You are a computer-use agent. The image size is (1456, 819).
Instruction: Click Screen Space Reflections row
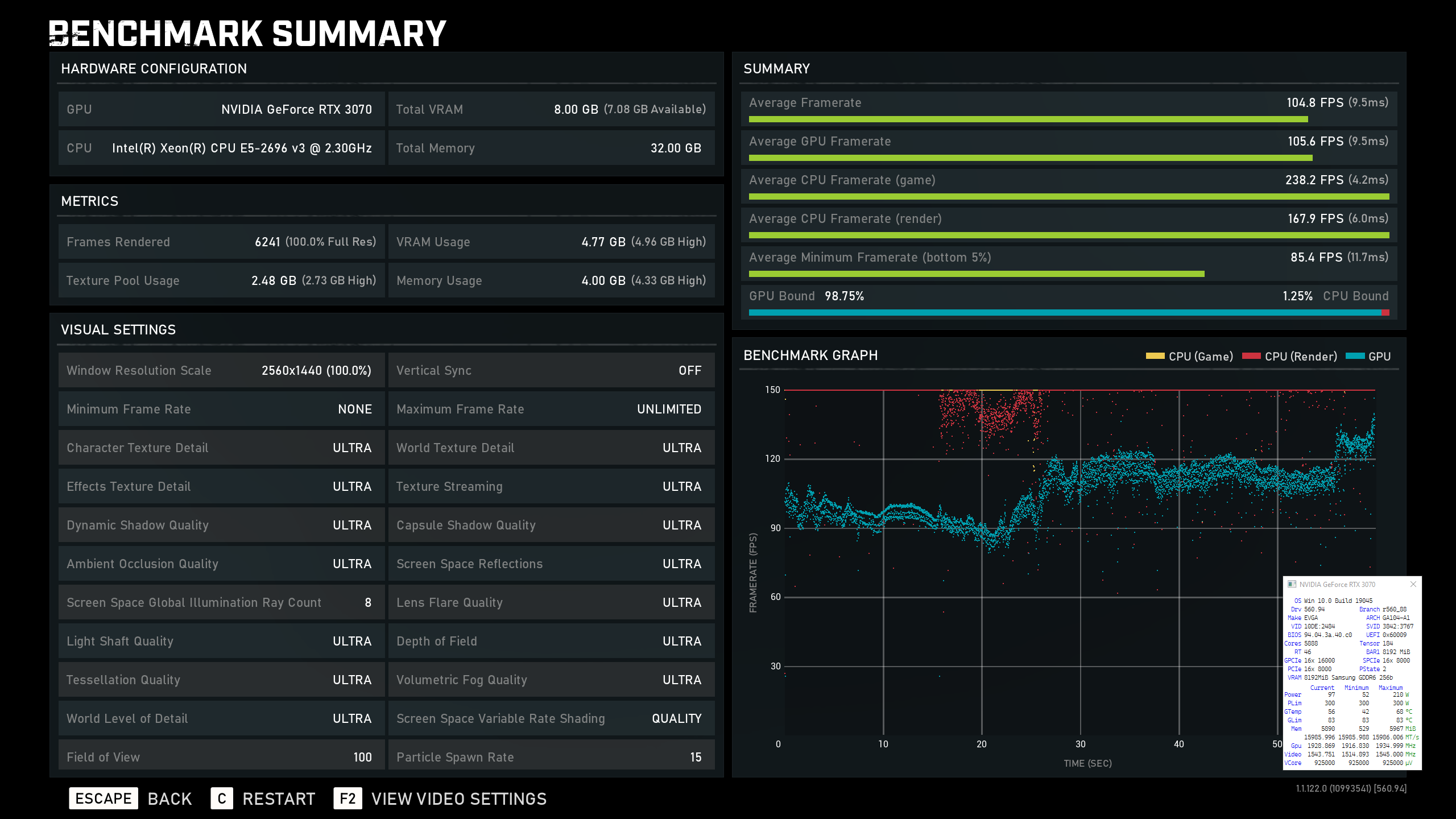(551, 564)
